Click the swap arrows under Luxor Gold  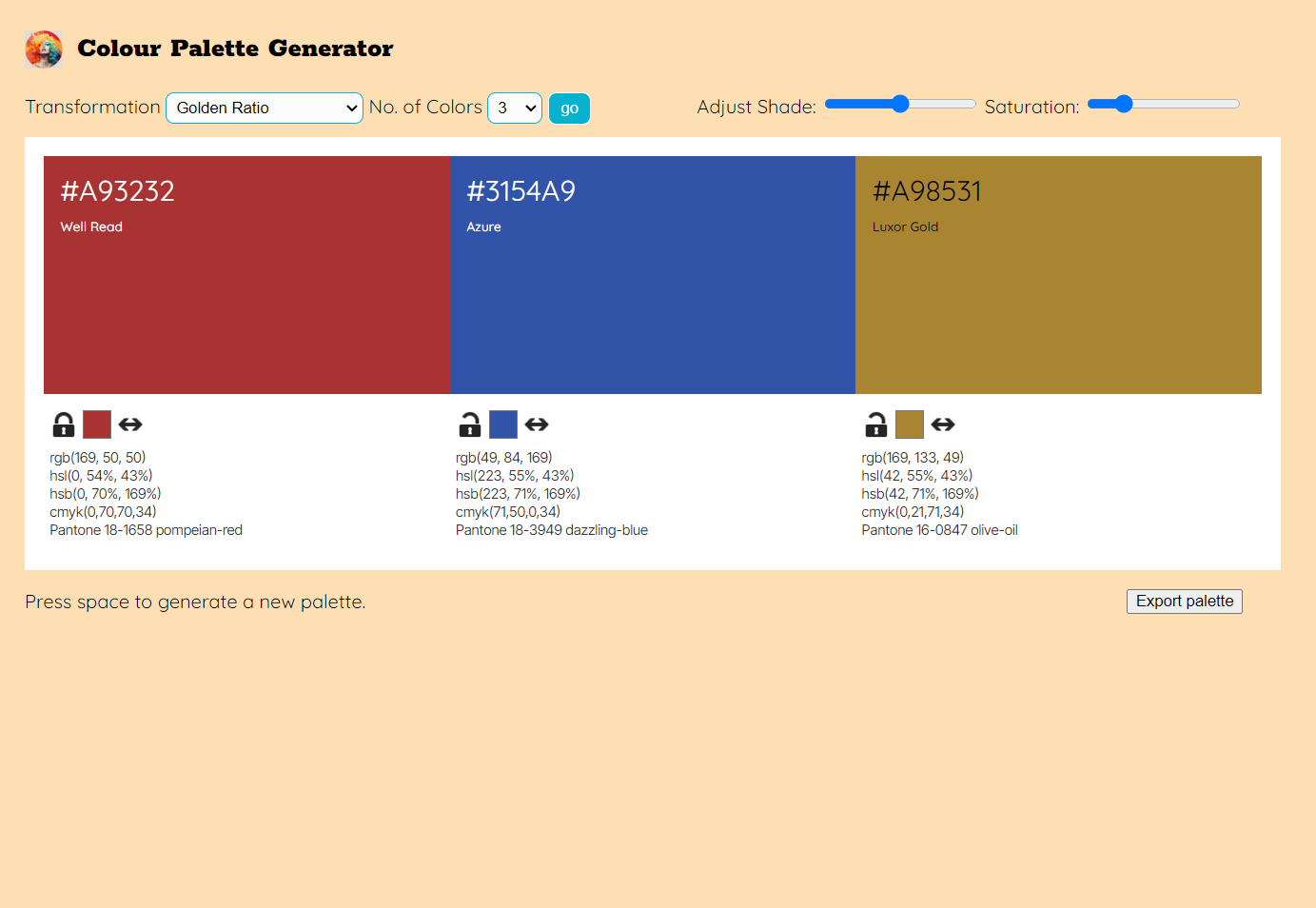coord(943,424)
